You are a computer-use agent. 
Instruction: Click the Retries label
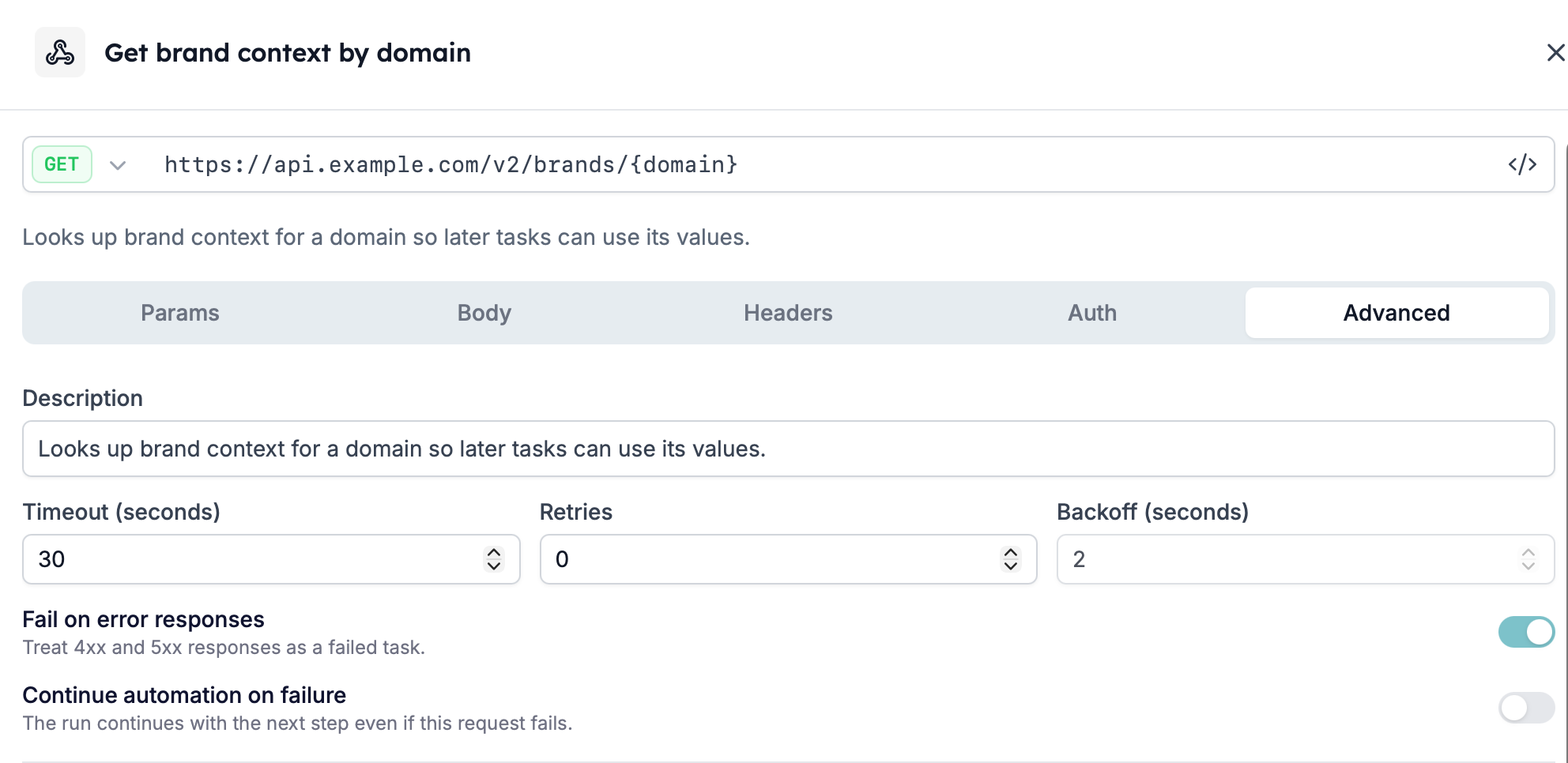pos(576,512)
